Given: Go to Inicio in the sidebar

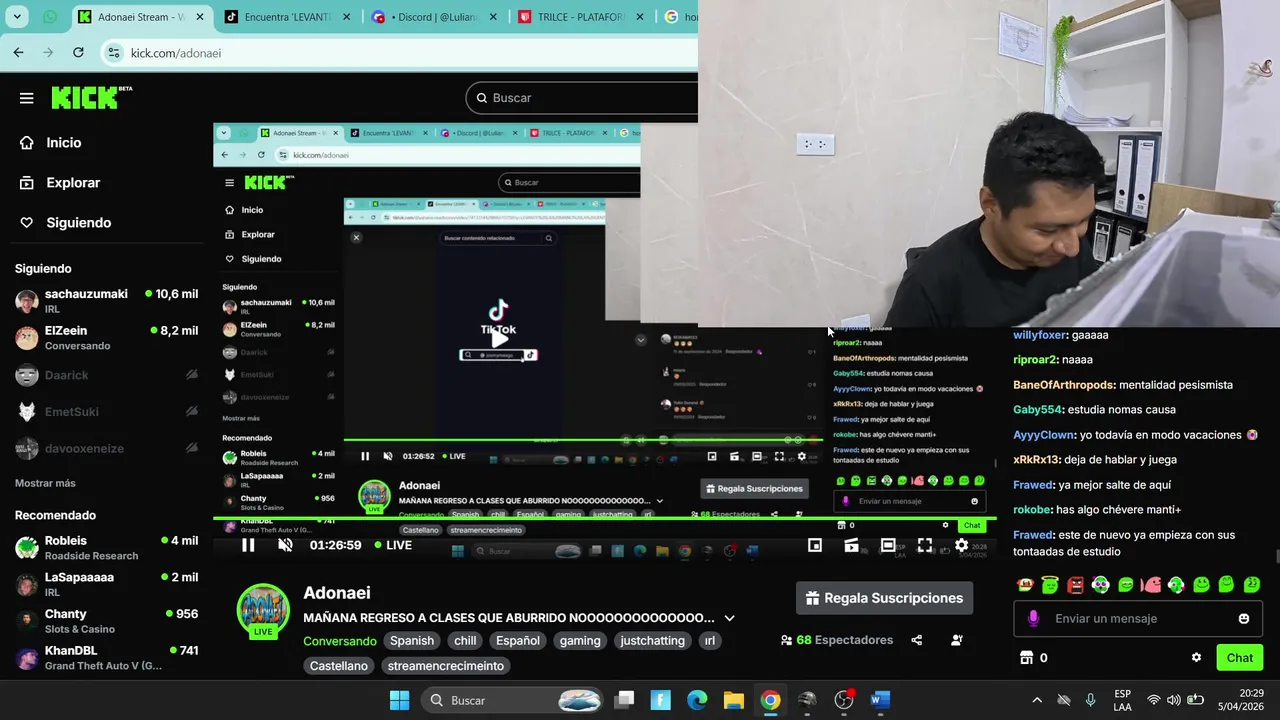Looking at the screenshot, I should 64,143.
